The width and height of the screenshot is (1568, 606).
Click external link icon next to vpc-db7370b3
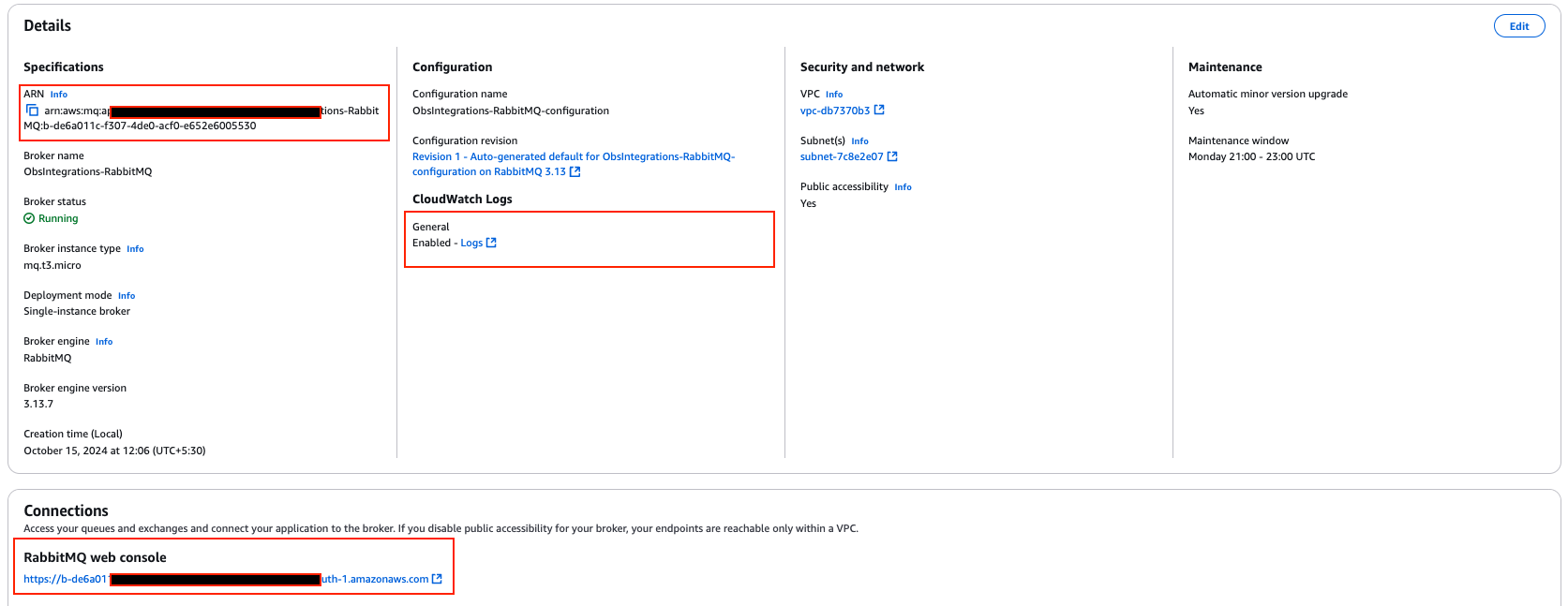pyautogui.click(x=879, y=111)
